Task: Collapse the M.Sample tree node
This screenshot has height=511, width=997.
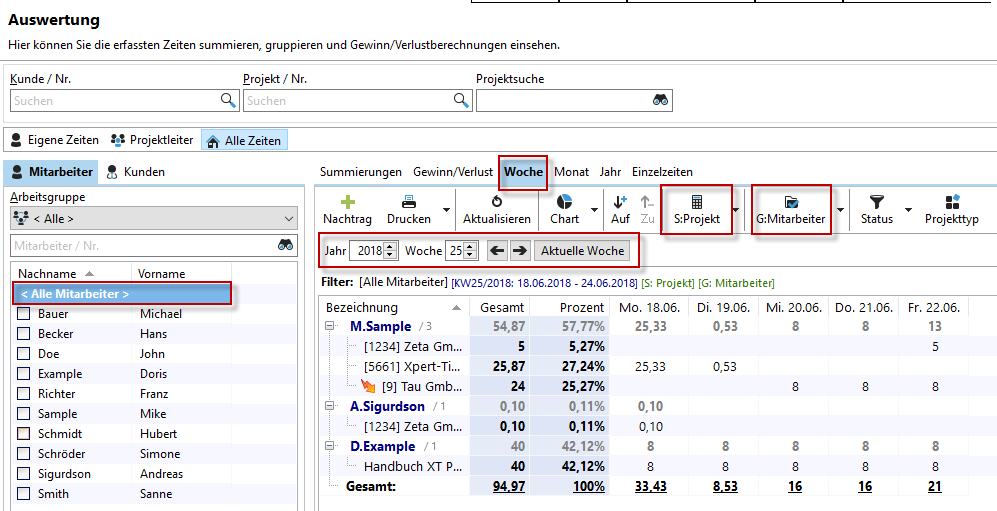Action: (331, 327)
